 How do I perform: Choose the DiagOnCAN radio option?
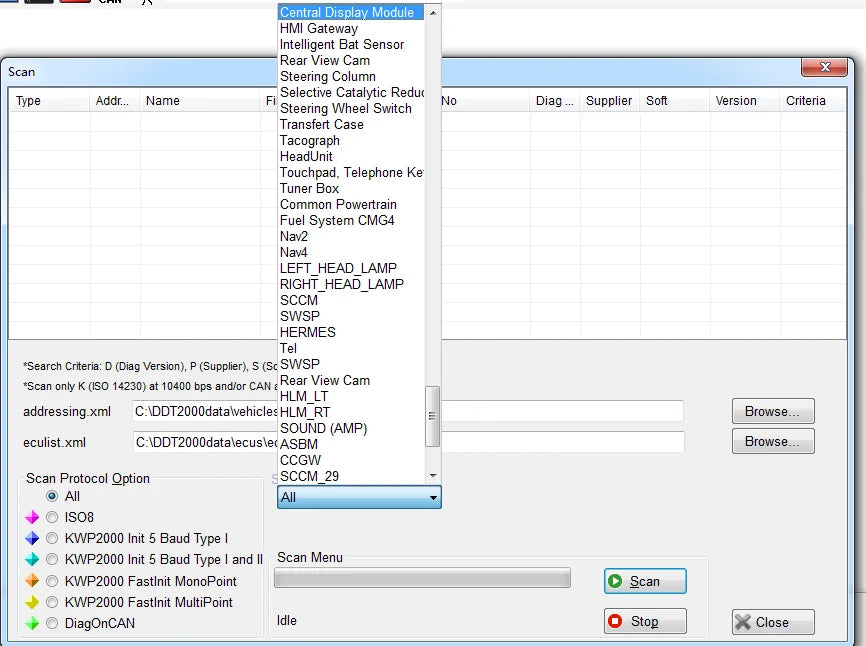tap(52, 623)
